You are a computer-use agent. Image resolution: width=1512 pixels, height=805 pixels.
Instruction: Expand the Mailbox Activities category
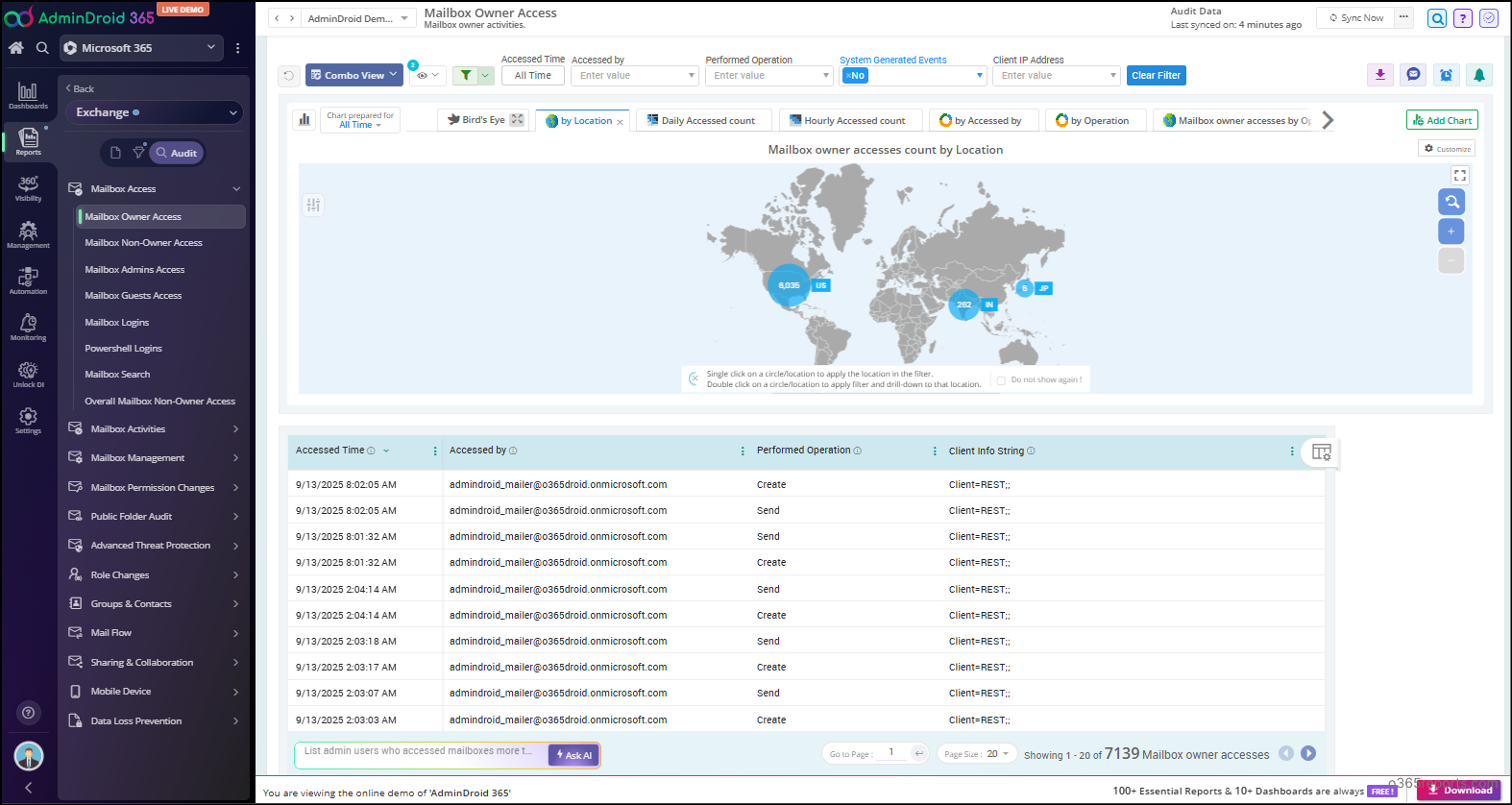[x=154, y=429]
